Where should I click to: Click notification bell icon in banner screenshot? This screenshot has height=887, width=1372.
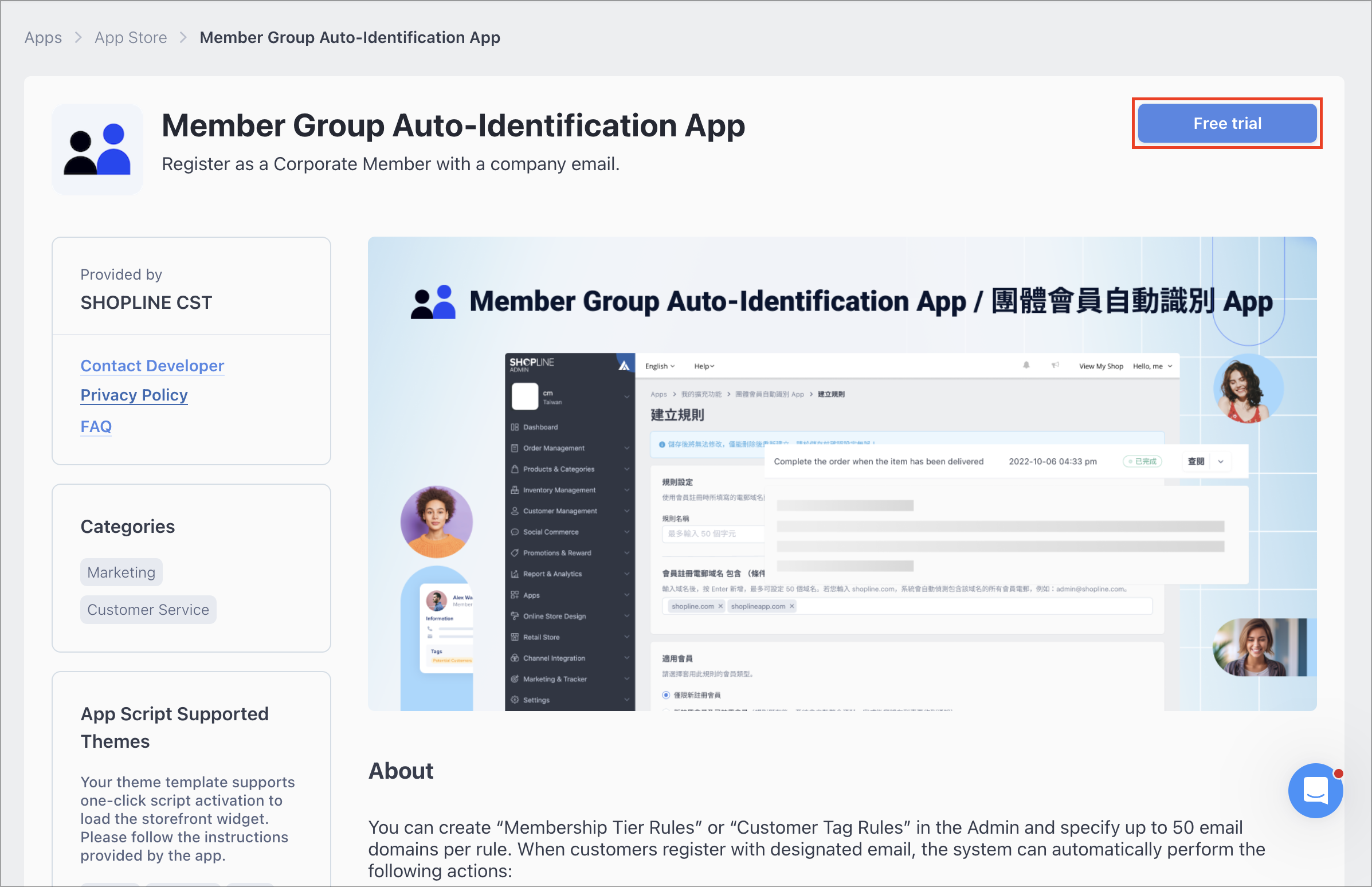click(x=1026, y=365)
